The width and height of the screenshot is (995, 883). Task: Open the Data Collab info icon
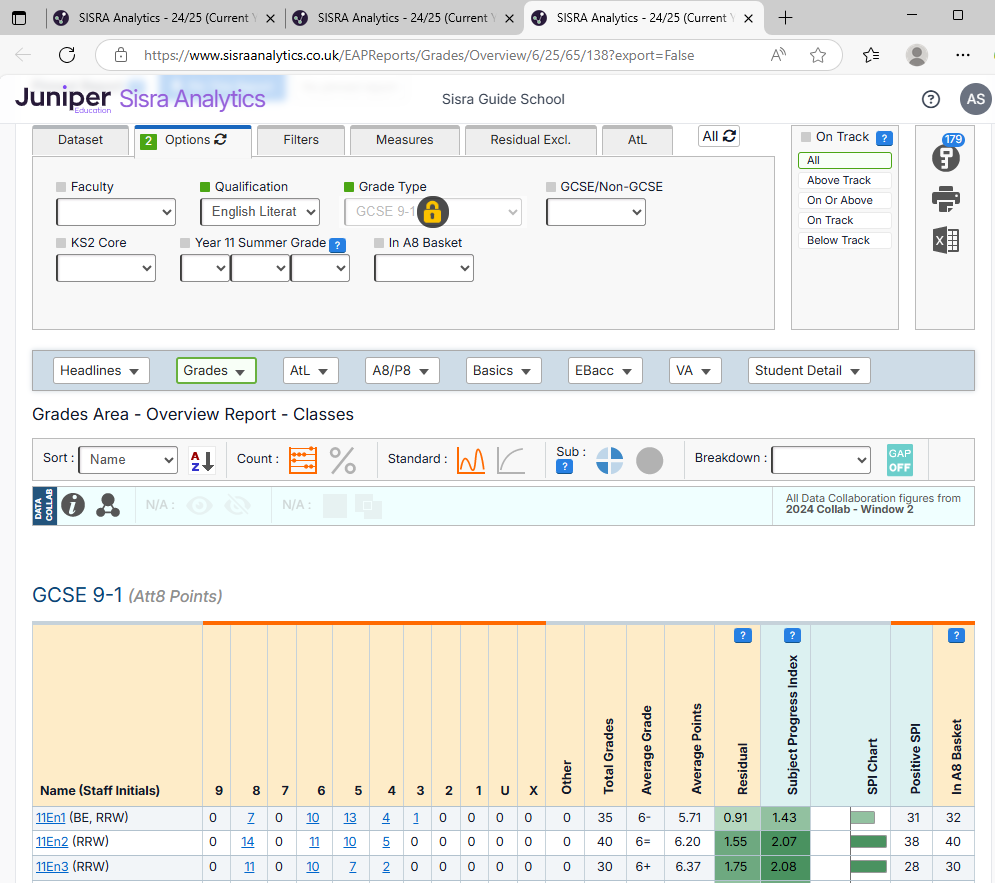point(73,506)
